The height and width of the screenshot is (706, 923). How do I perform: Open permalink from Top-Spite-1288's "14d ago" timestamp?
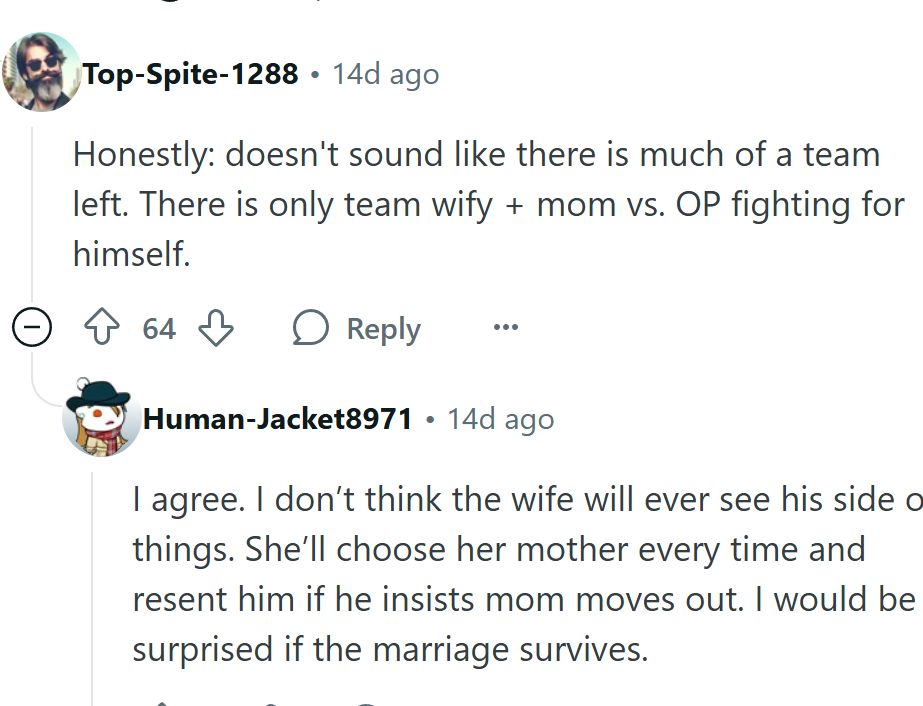pos(386,74)
